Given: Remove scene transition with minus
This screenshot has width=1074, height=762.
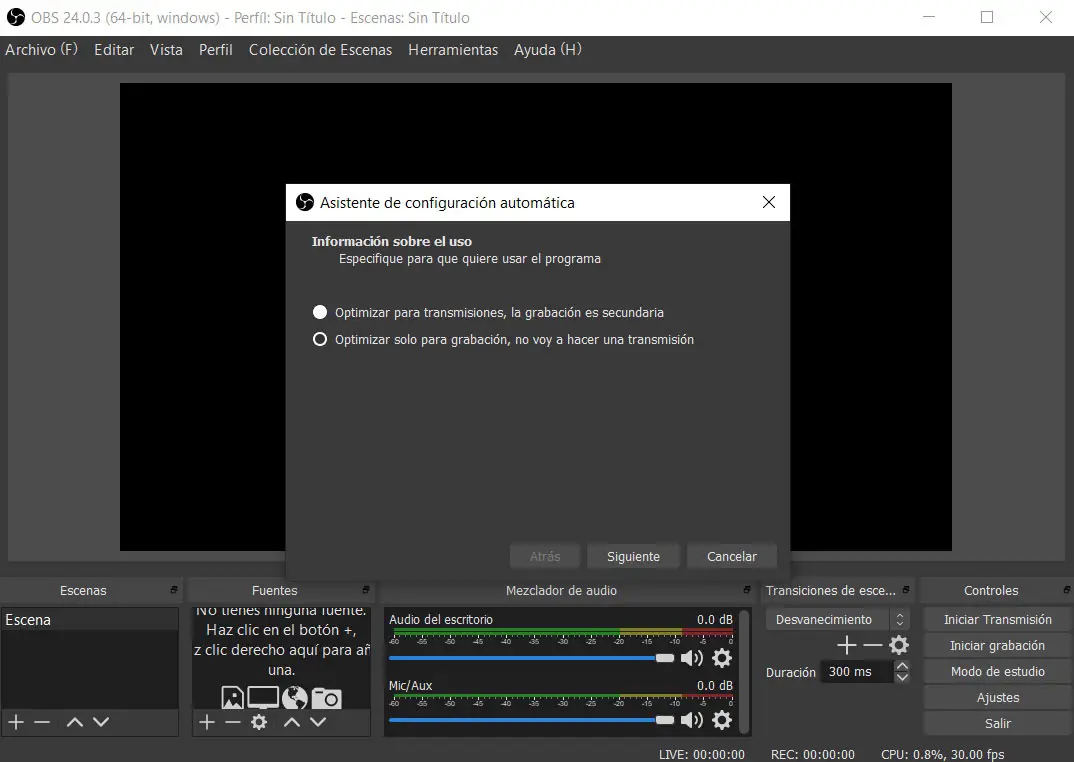Looking at the screenshot, I should click(873, 645).
